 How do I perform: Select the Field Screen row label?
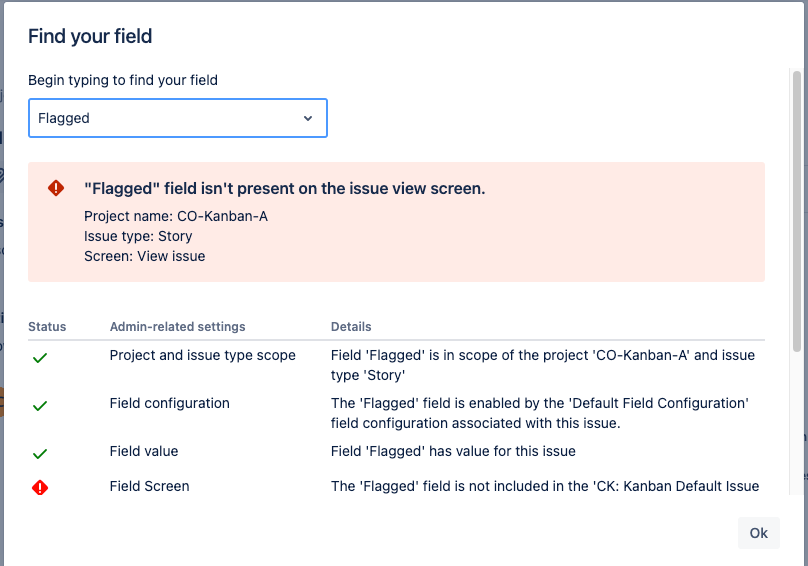click(x=149, y=486)
